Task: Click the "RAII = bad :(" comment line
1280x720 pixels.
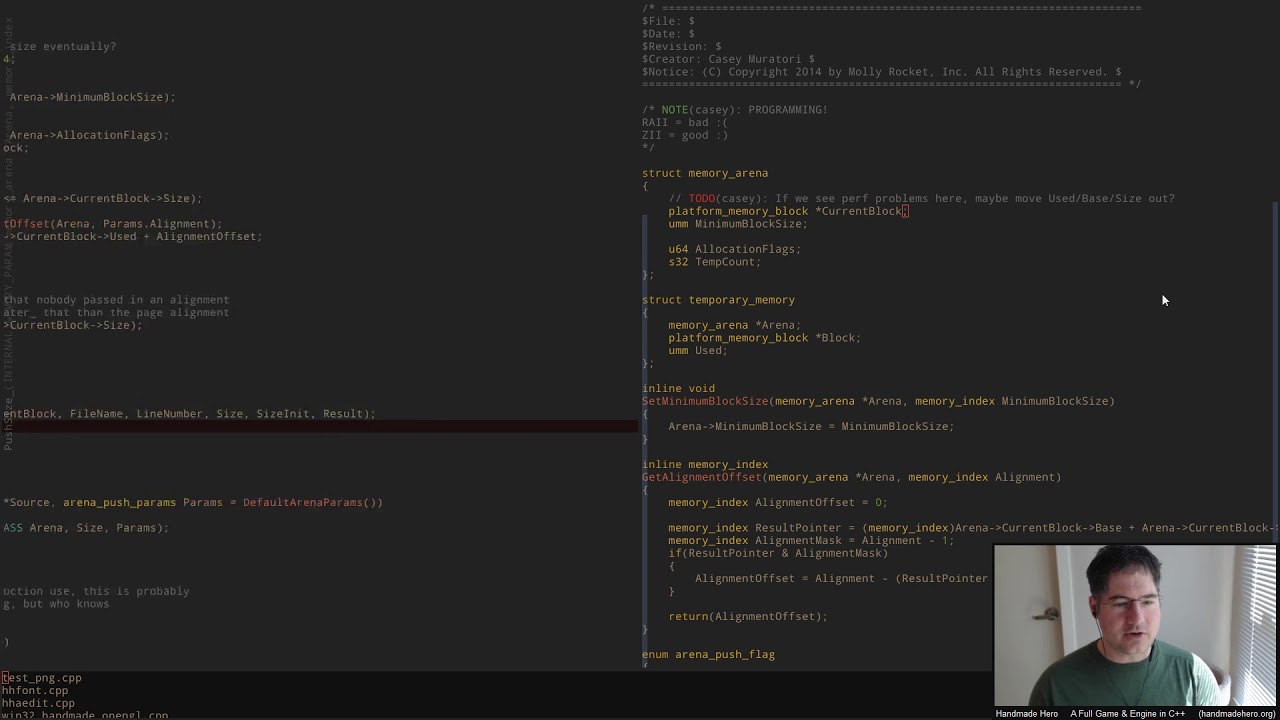Action: tap(685, 122)
